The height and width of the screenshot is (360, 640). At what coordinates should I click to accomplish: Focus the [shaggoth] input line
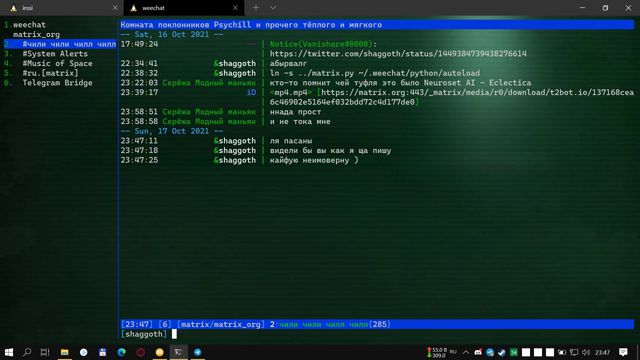(x=376, y=334)
